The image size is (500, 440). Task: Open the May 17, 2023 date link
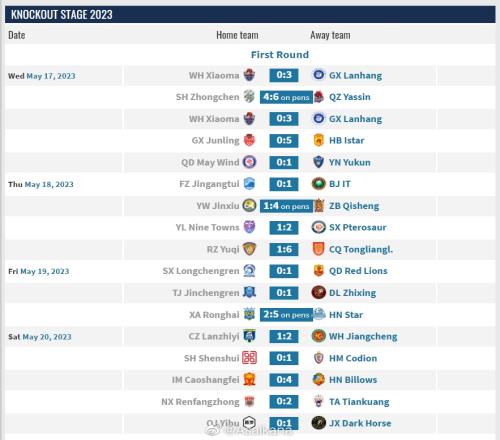(51, 76)
